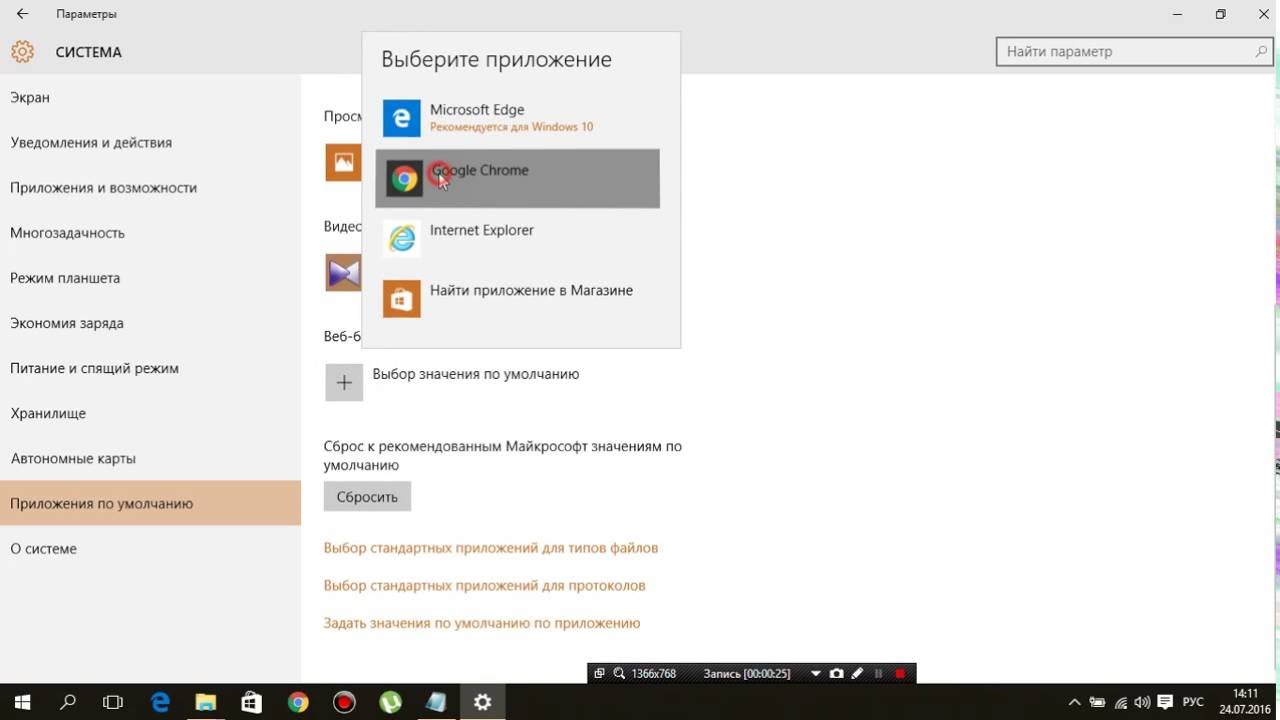The image size is (1280, 720).
Task: Take a snapshot with camera icon
Action: coord(837,674)
